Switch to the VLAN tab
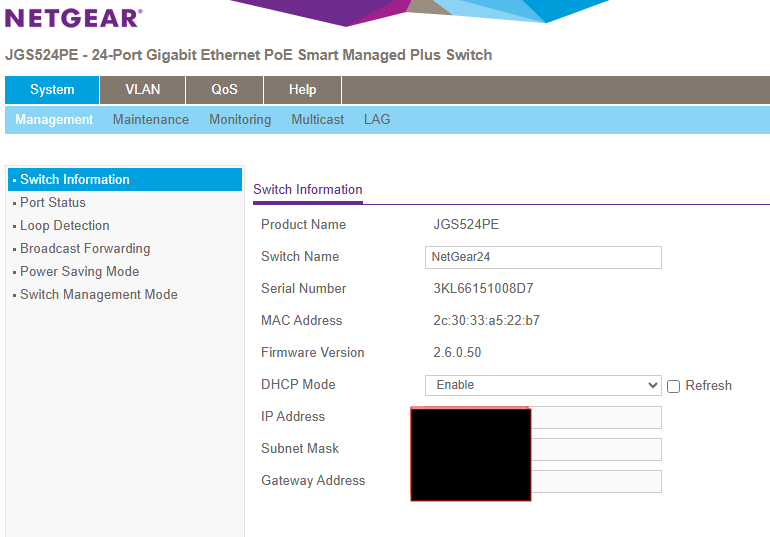Viewport: 770px width, 537px height. point(142,90)
